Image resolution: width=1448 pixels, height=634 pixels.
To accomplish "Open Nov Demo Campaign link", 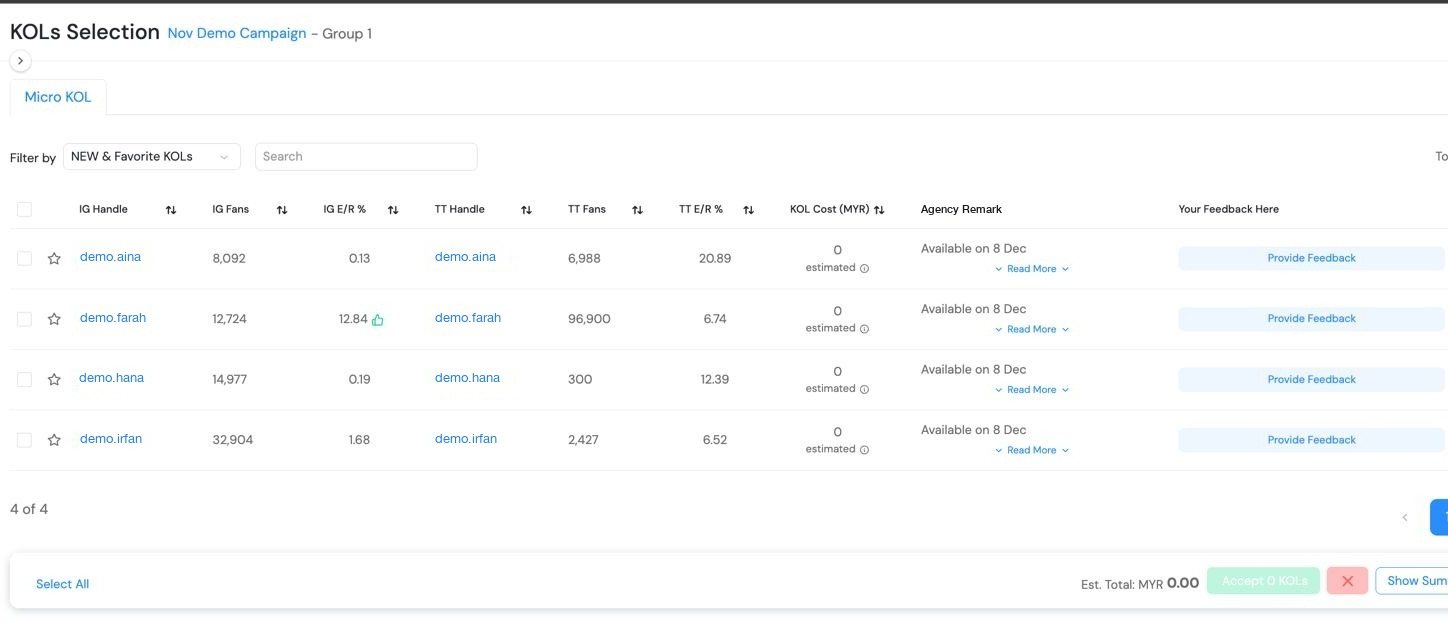I will (x=237, y=33).
